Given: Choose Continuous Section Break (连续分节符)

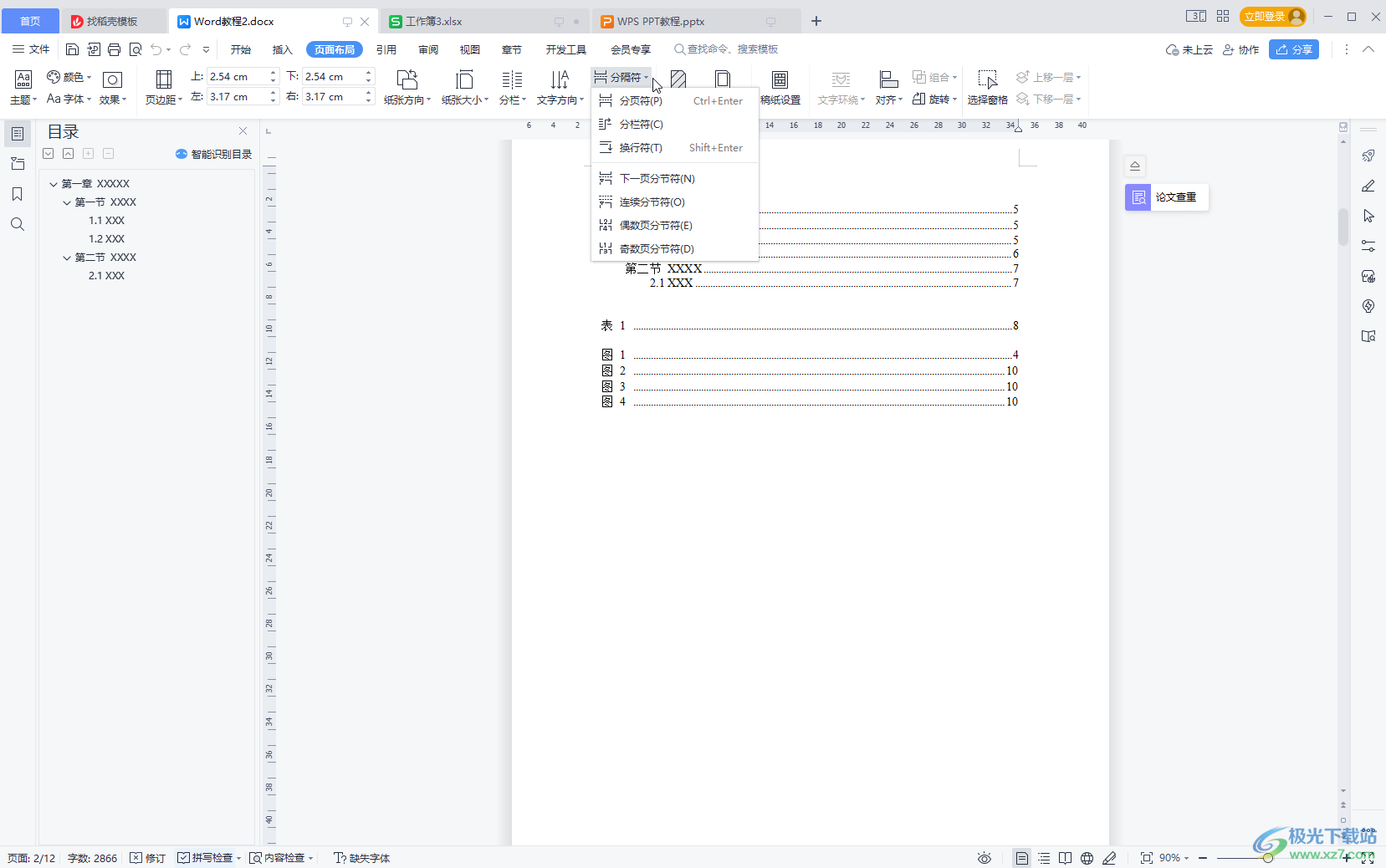Looking at the screenshot, I should 675,202.
